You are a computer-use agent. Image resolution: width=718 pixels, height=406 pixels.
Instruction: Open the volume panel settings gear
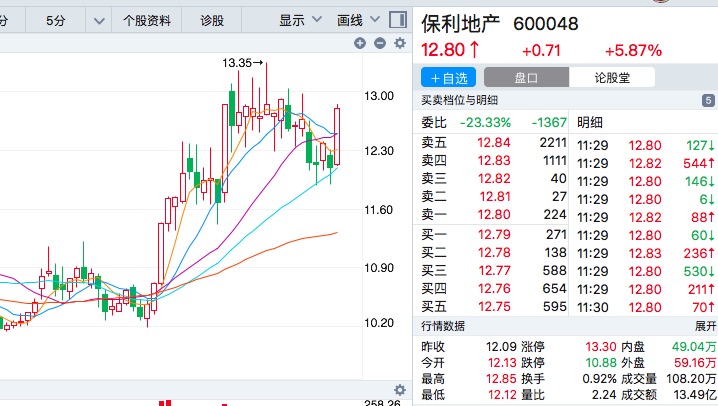click(x=400, y=390)
